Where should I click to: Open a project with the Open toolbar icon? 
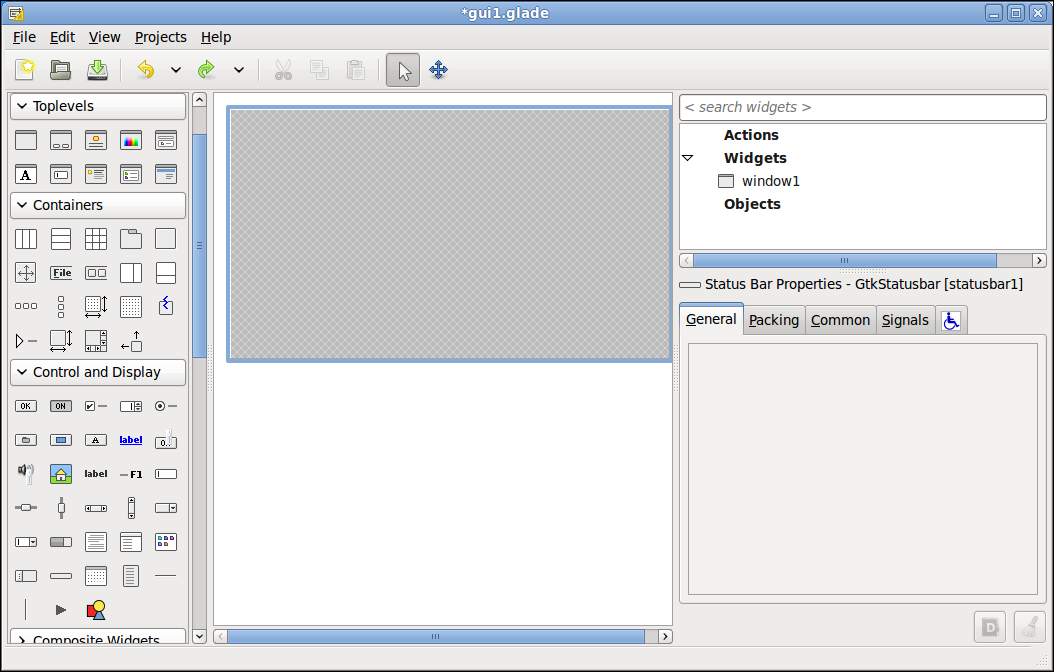pos(60,70)
